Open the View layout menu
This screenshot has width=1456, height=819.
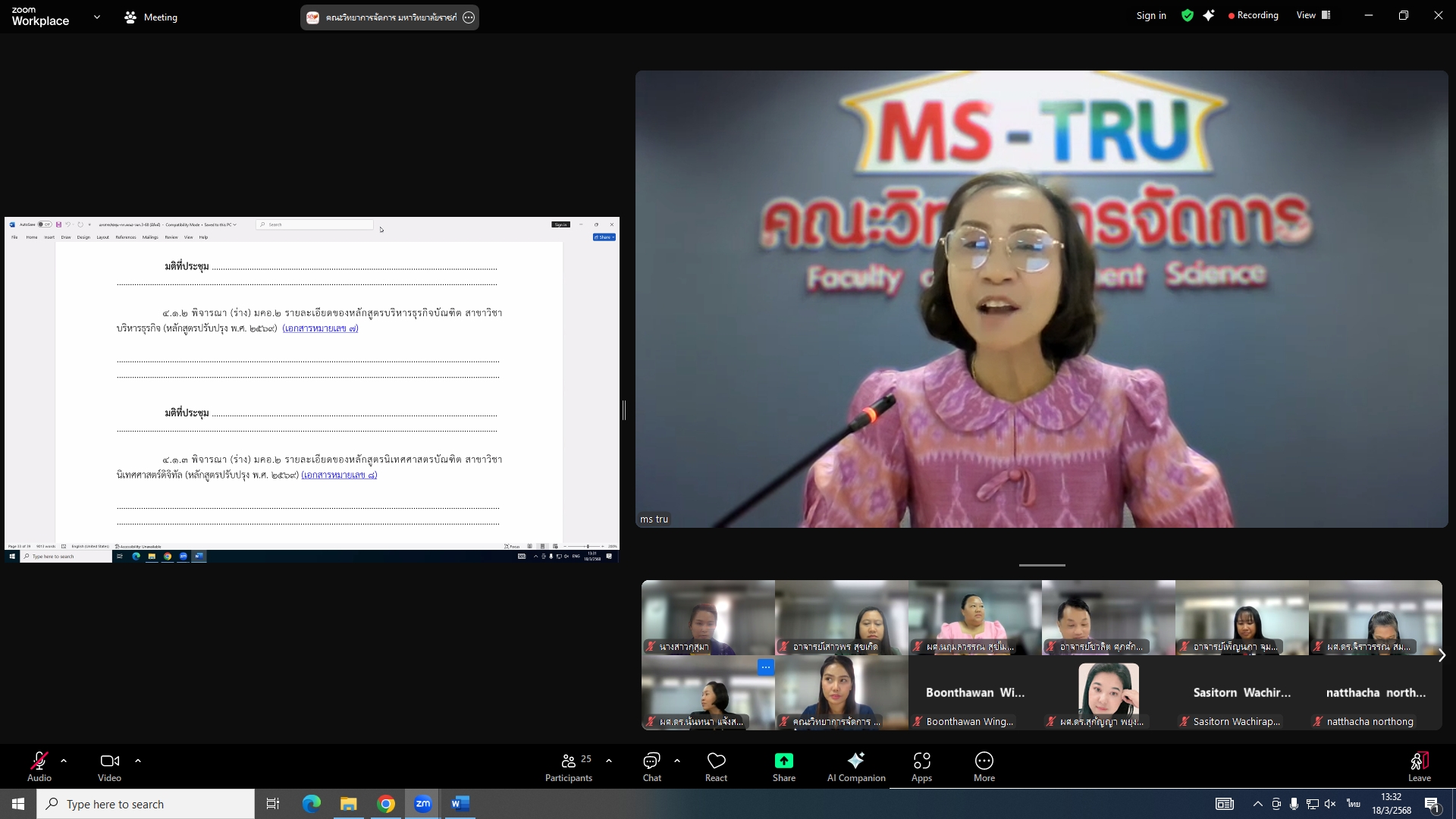coord(1313,15)
